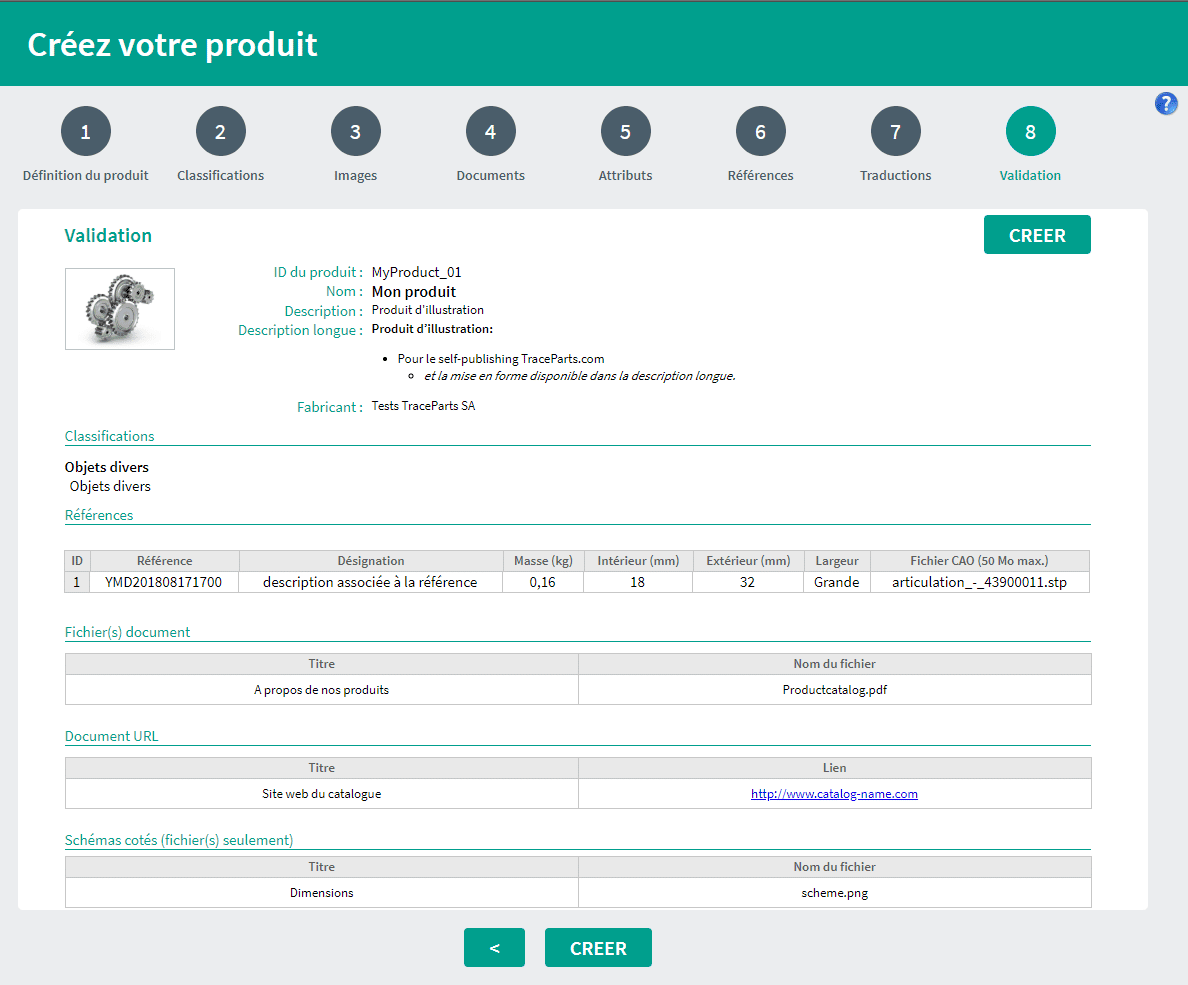Click the Référence column header
The height and width of the screenshot is (985, 1188).
click(165, 561)
